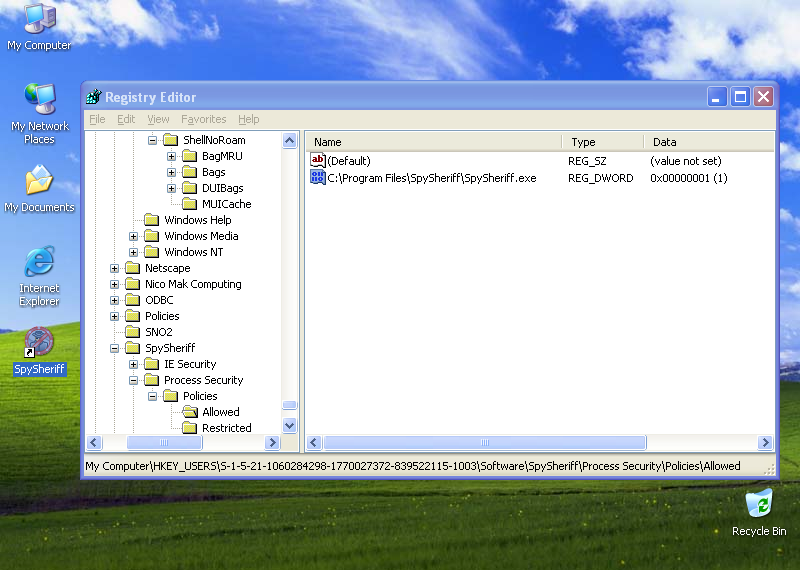This screenshot has width=800, height=570.
Task: Open the Edit menu
Action: pos(126,119)
